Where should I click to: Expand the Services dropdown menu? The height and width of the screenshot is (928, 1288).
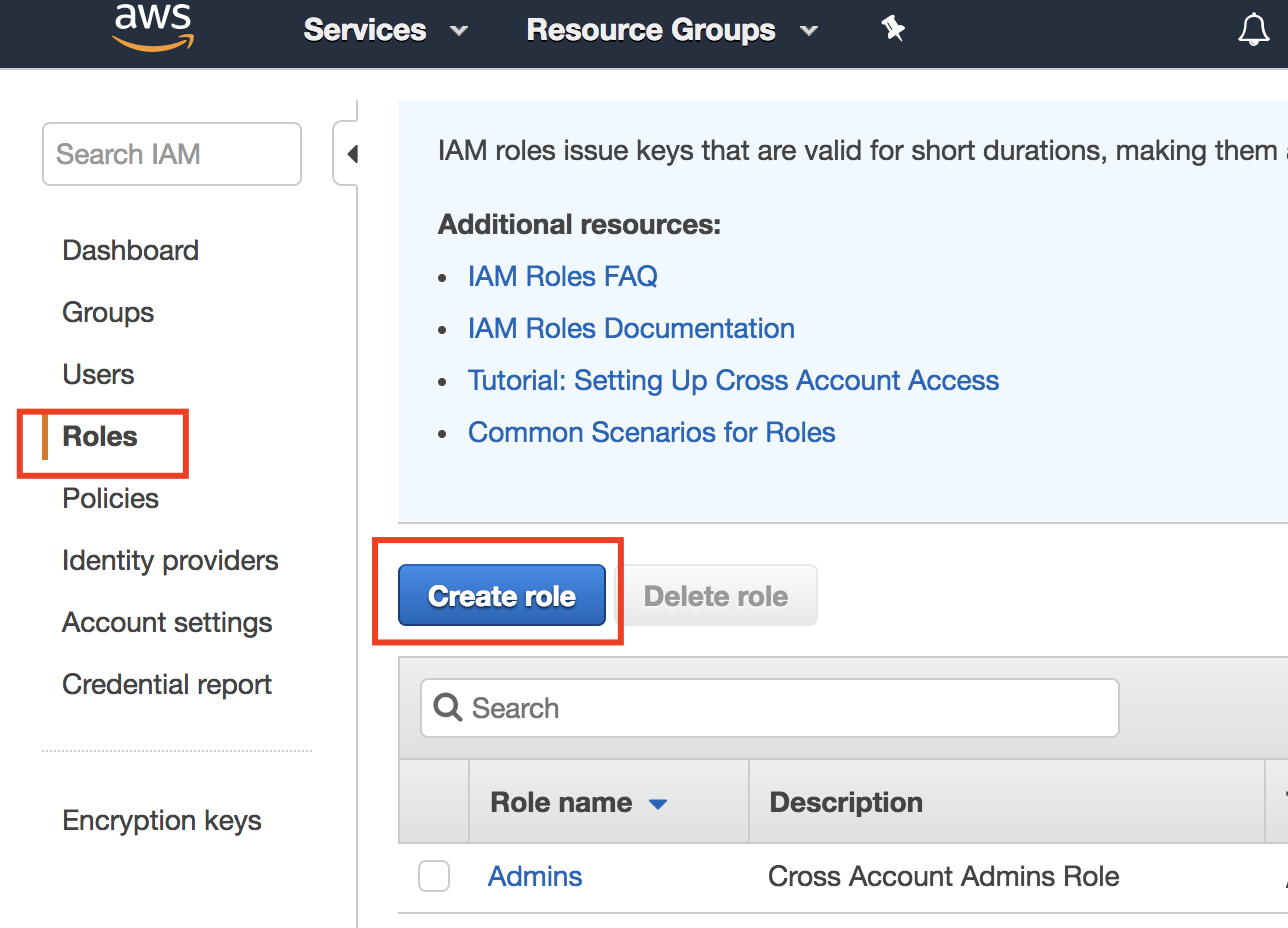tap(385, 30)
